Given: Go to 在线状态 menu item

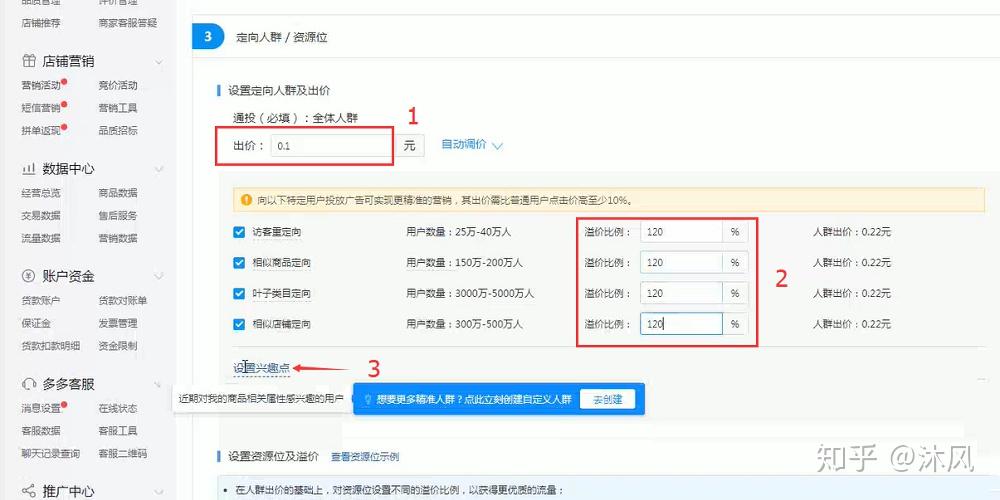Looking at the screenshot, I should (118, 408).
